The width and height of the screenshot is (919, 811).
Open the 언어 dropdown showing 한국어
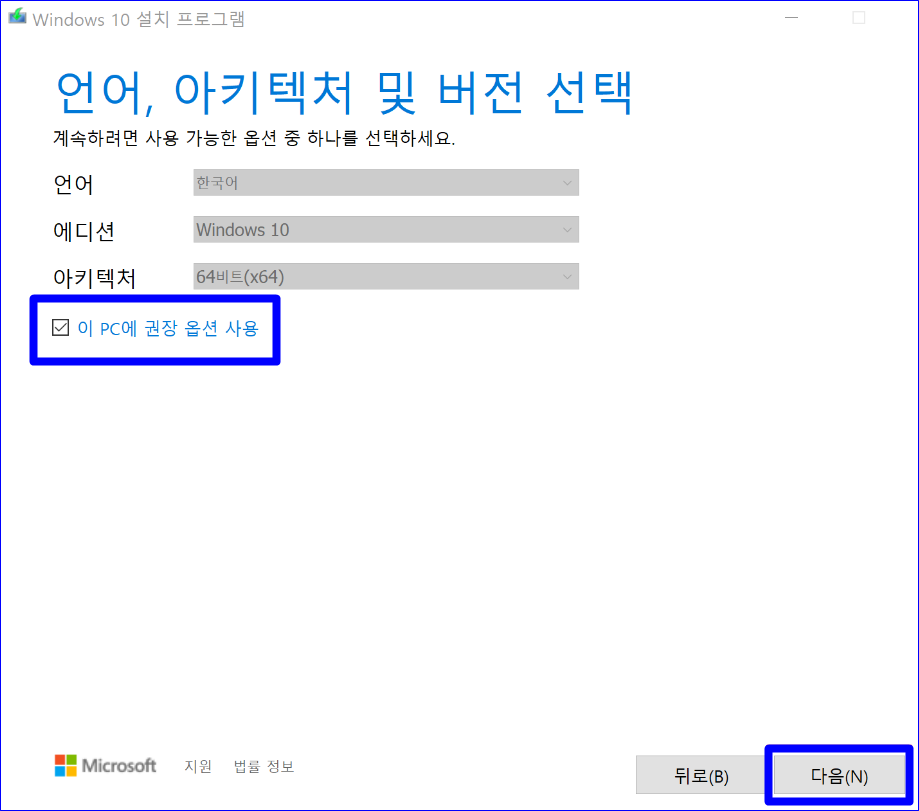[x=386, y=183]
